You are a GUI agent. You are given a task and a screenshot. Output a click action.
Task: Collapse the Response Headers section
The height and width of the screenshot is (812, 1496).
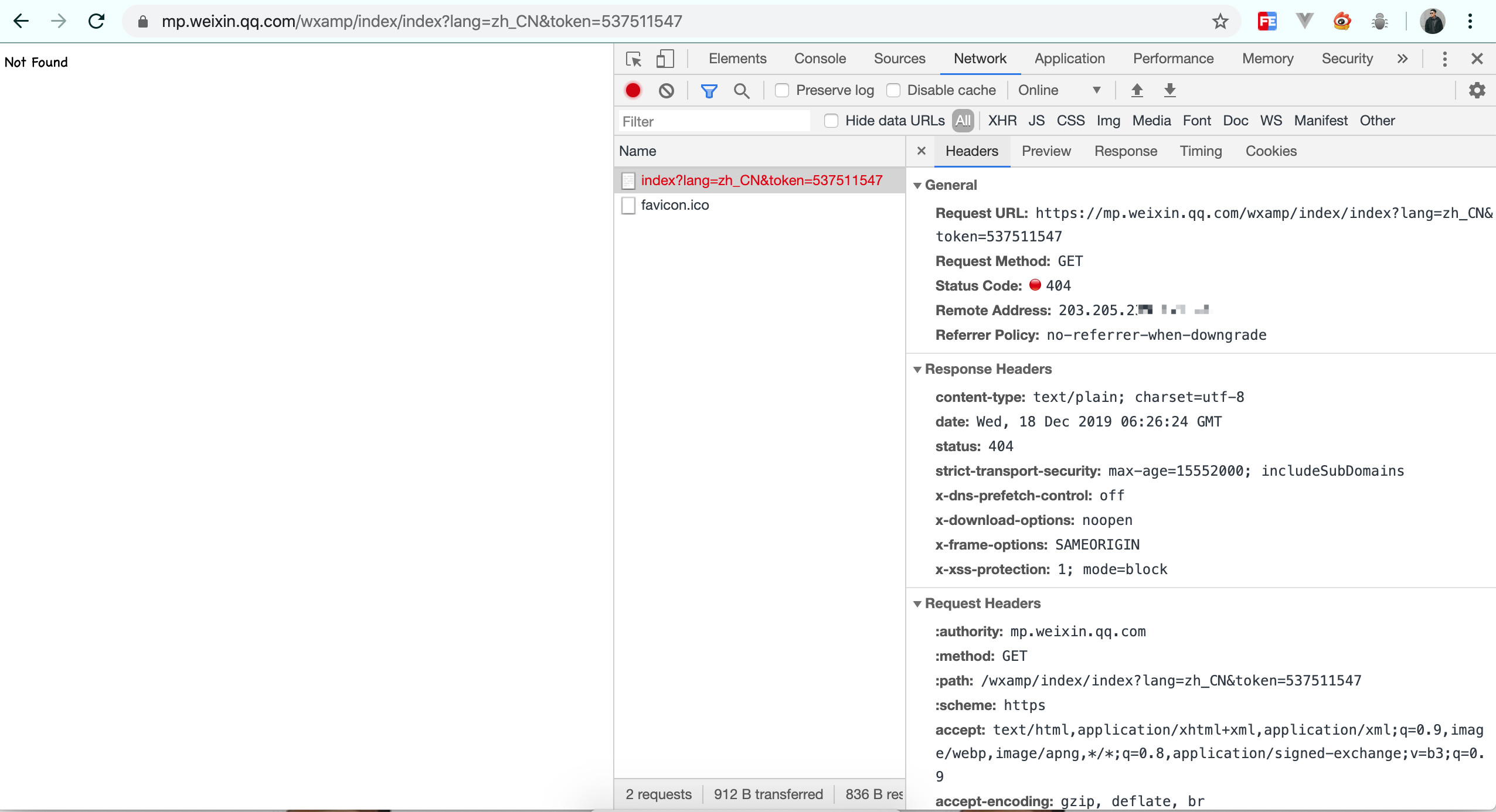(x=918, y=369)
